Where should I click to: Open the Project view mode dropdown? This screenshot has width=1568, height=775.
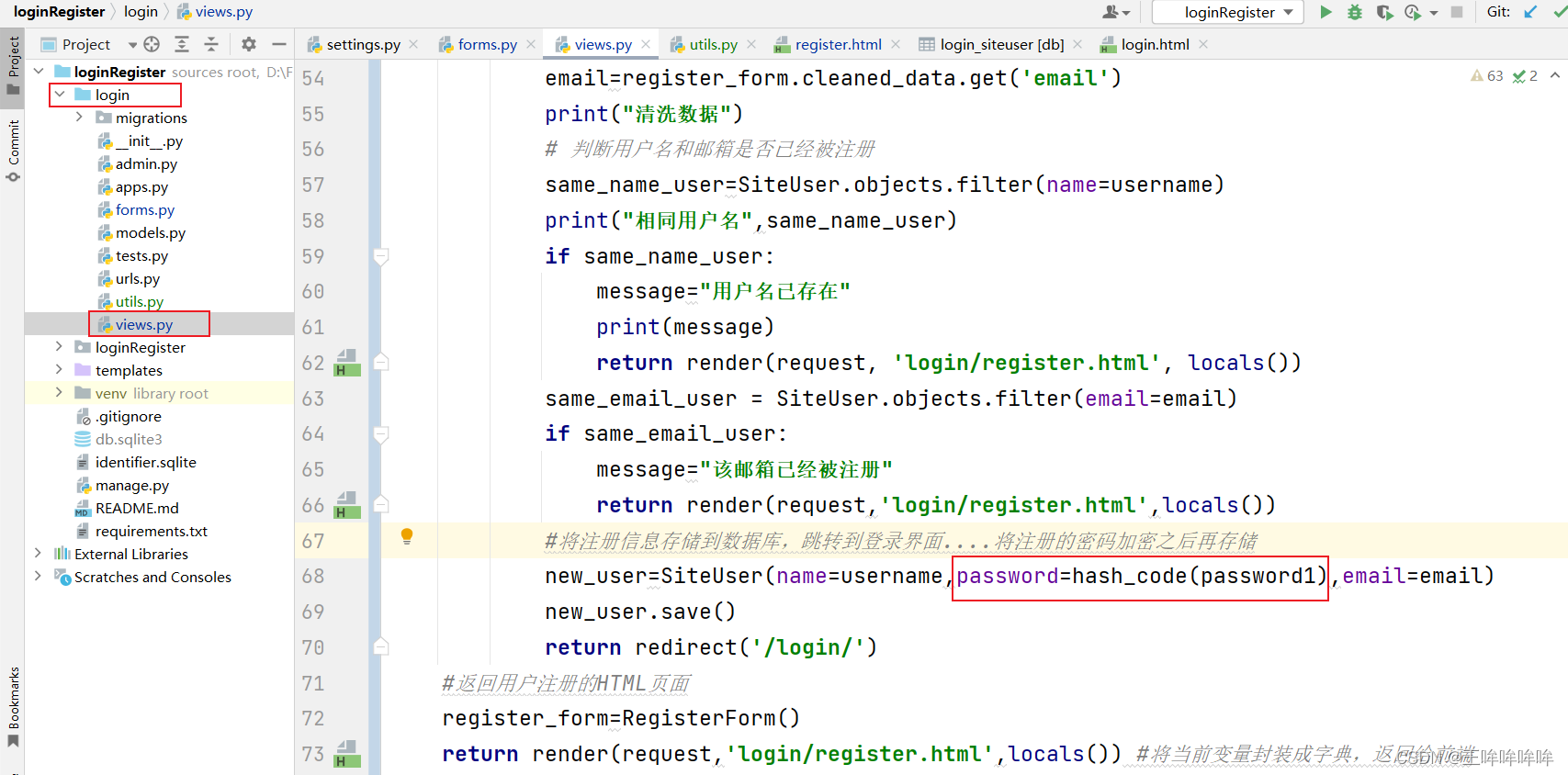pos(132,44)
